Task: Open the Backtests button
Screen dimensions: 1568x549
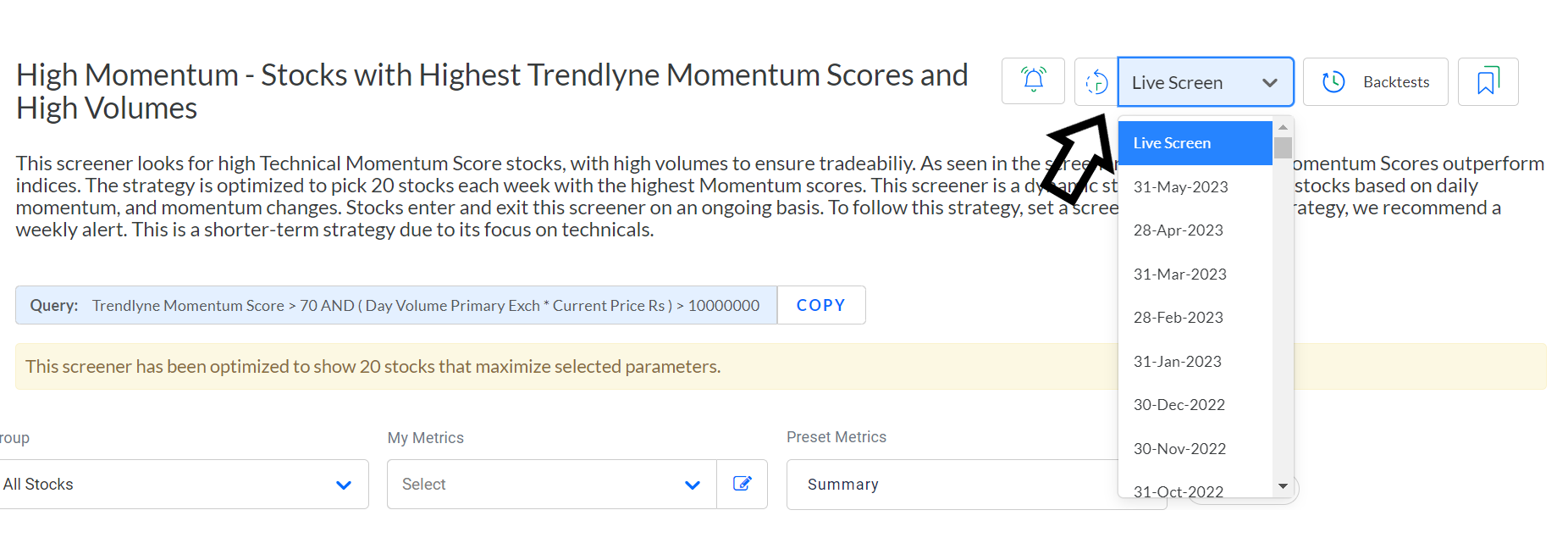Action: point(1375,82)
